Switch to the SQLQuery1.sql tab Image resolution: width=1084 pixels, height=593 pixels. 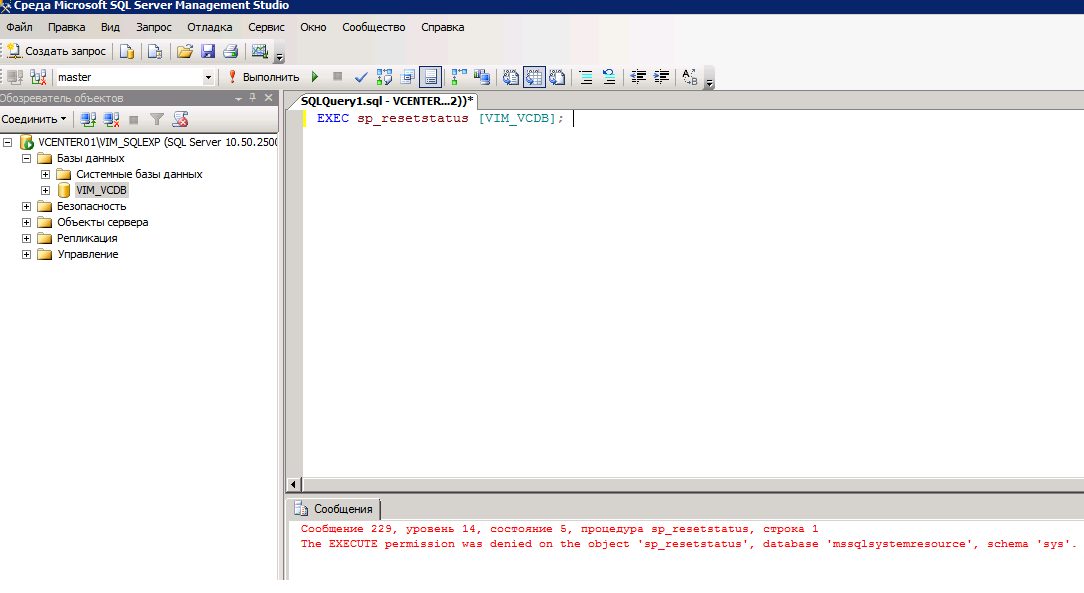(x=387, y=101)
